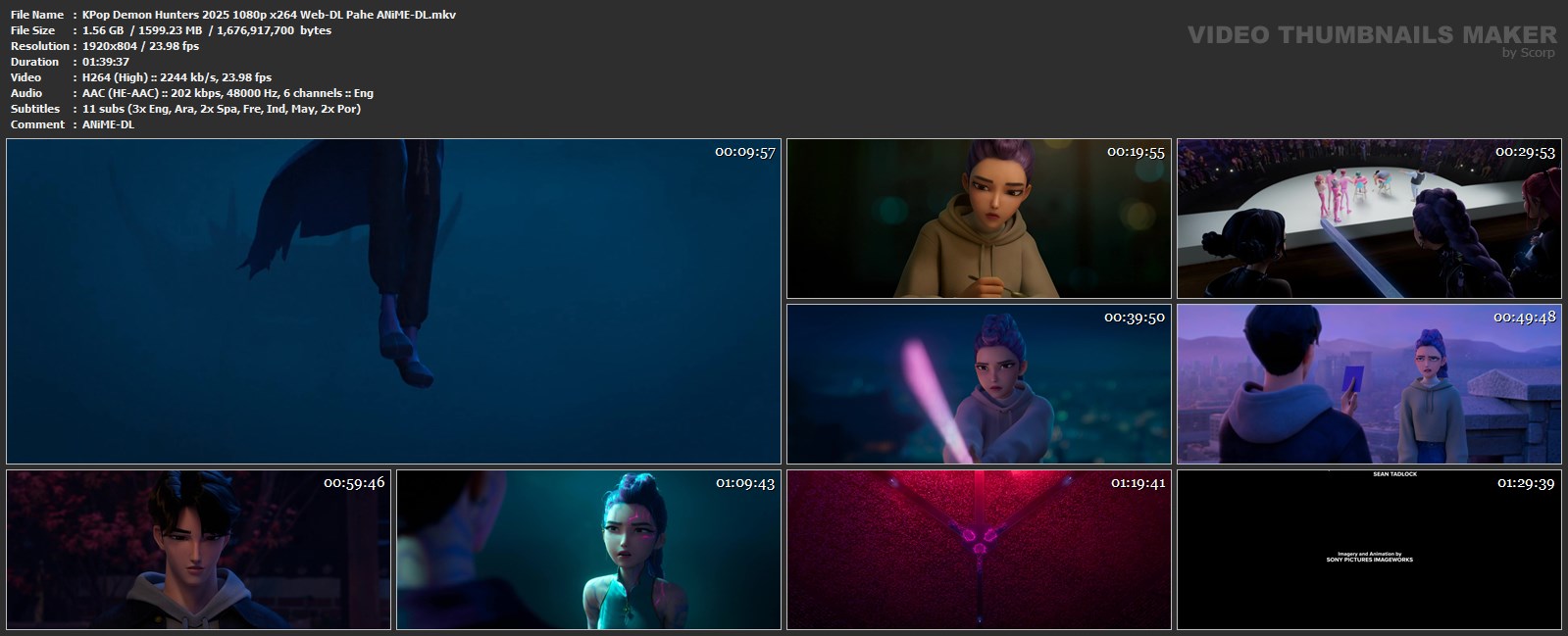Click the 'File Name' label
Viewport: 1568px width, 636px height.
click(x=37, y=15)
